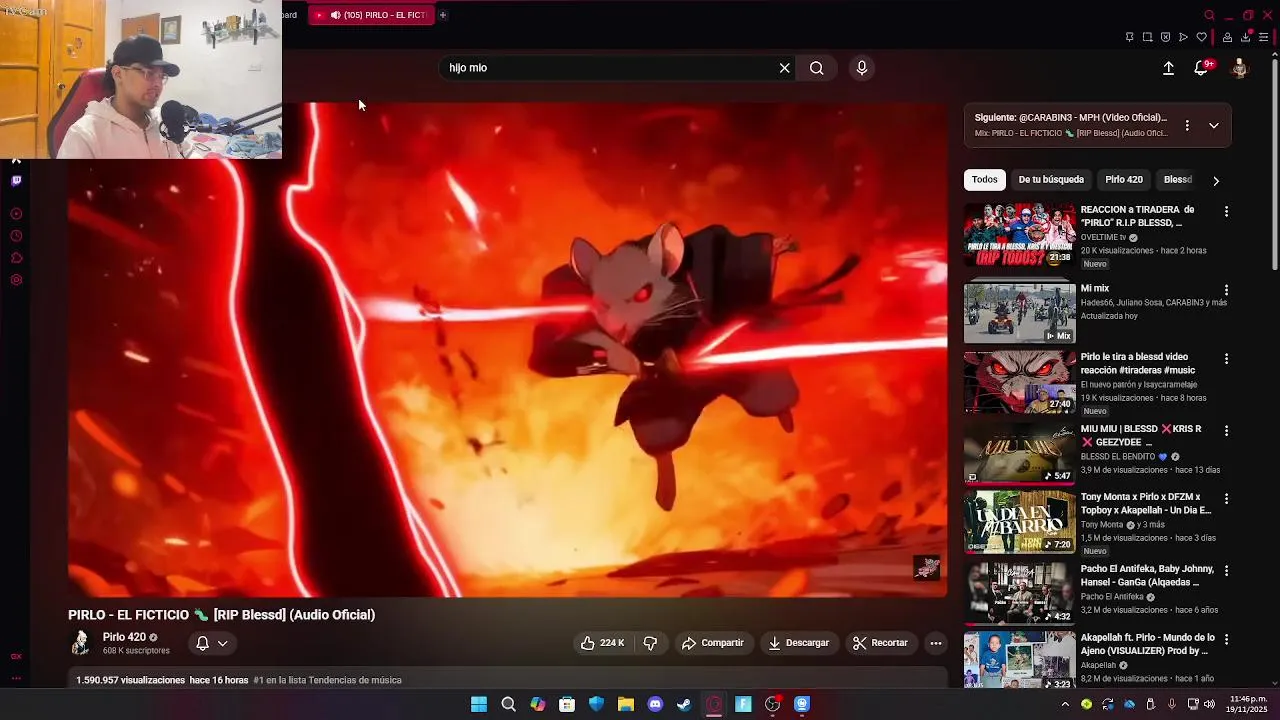
Task: Open browser tab search magnifier
Action: coord(1209,15)
